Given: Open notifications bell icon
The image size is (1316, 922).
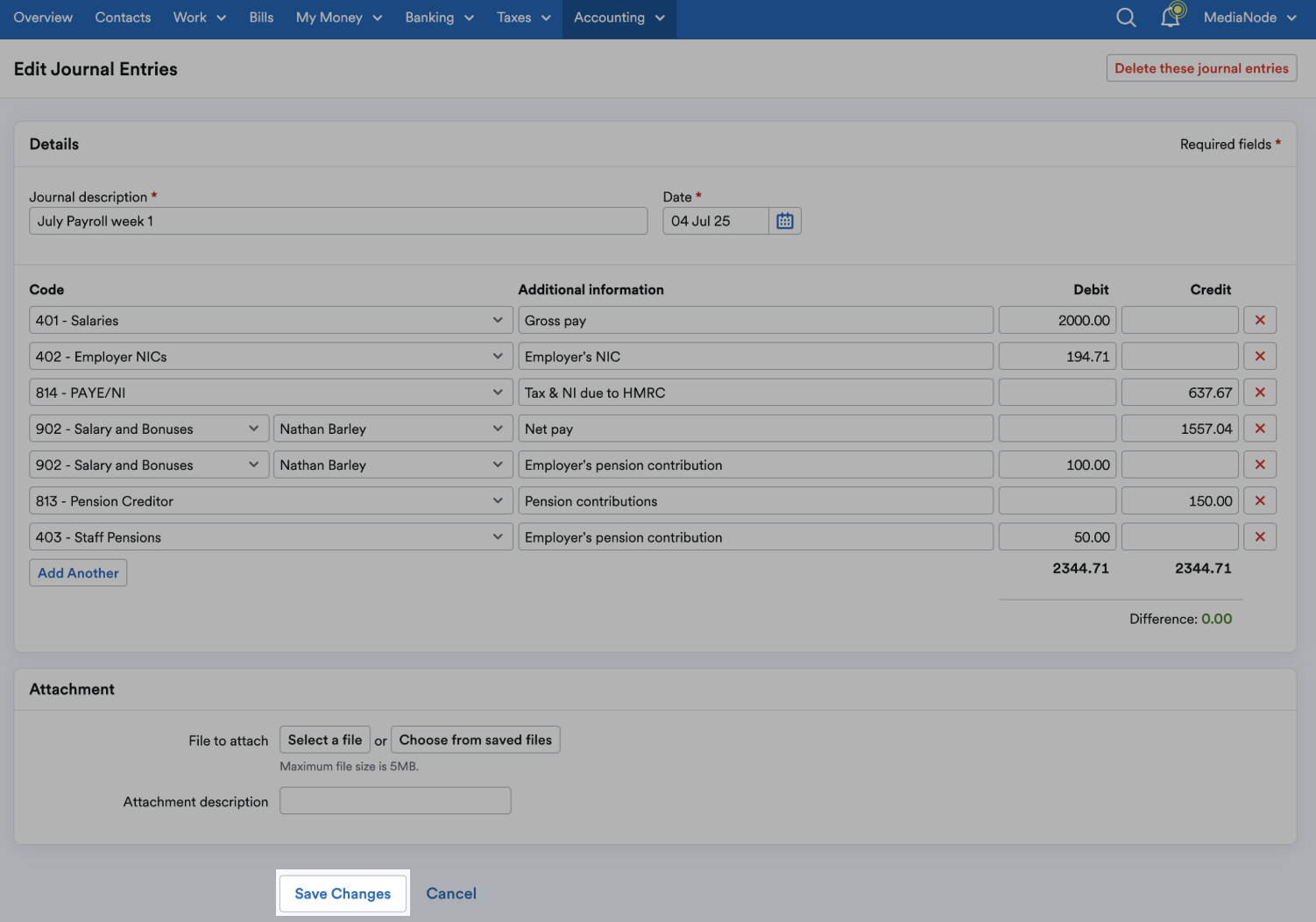Looking at the screenshot, I should tap(1171, 16).
